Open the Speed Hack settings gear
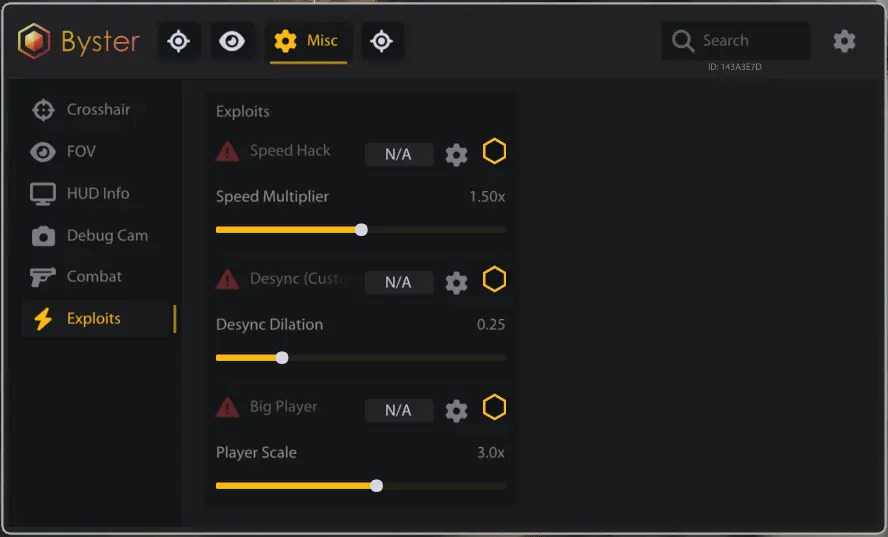Image resolution: width=888 pixels, height=537 pixels. click(456, 155)
